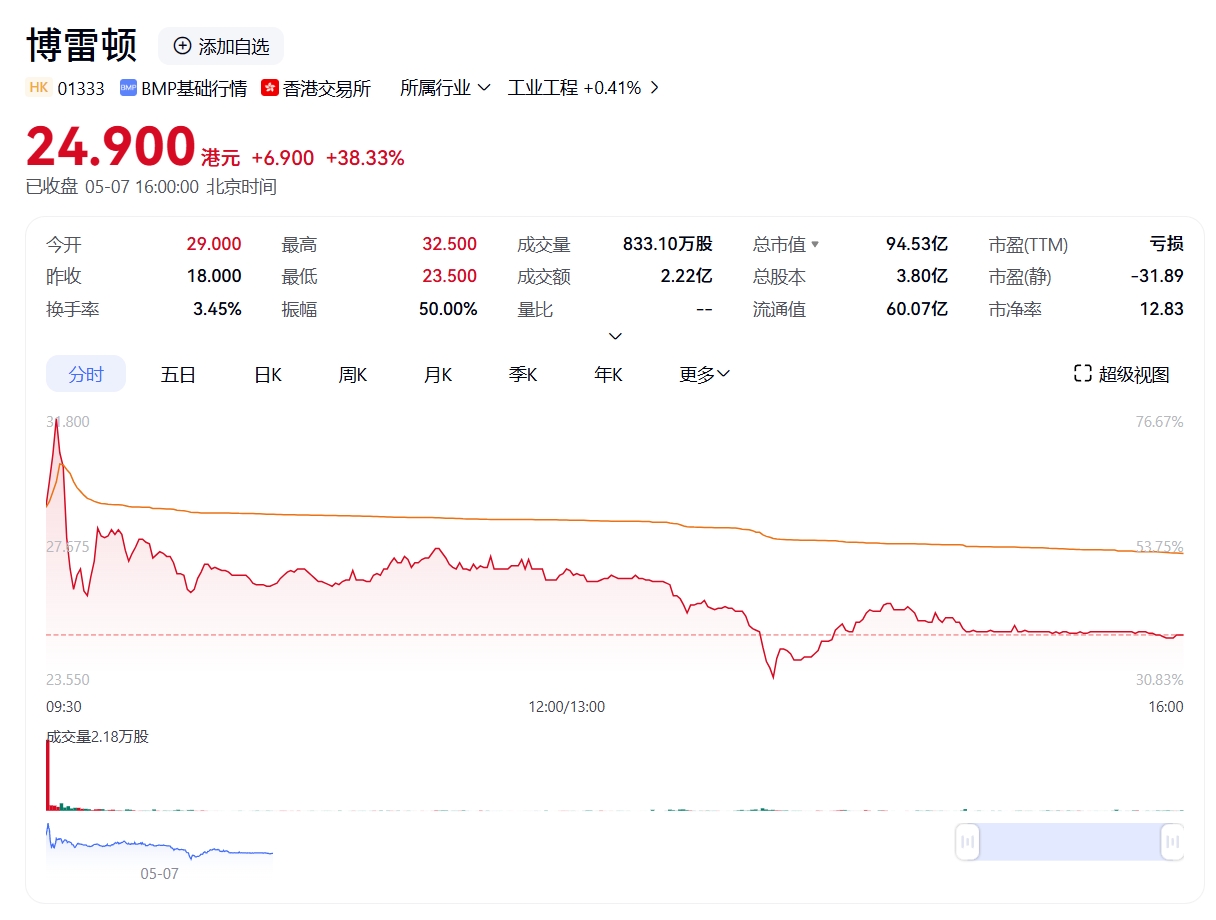The height and width of the screenshot is (920, 1216).
Task: Grab the right handle of the range slider
Action: (1173, 842)
